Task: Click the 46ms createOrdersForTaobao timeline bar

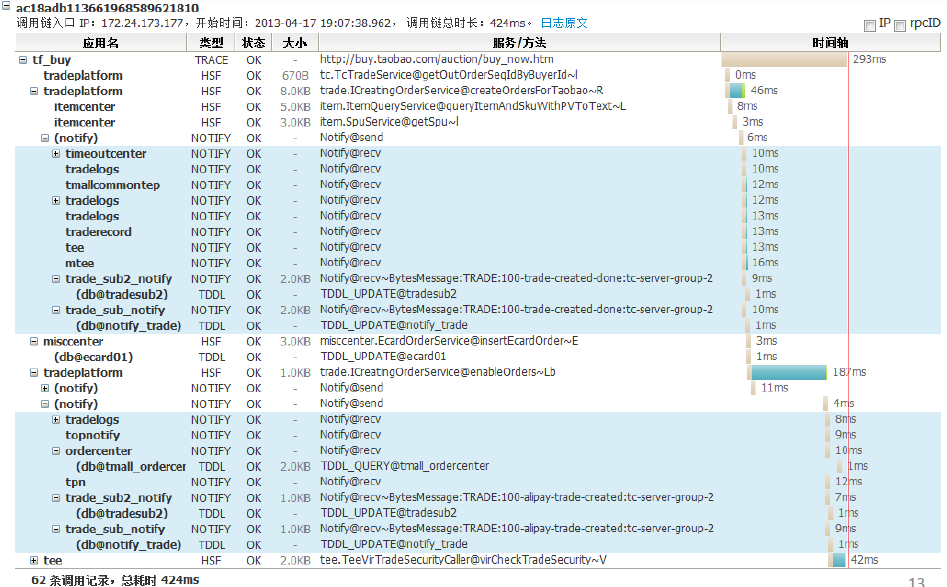Action: (x=736, y=91)
